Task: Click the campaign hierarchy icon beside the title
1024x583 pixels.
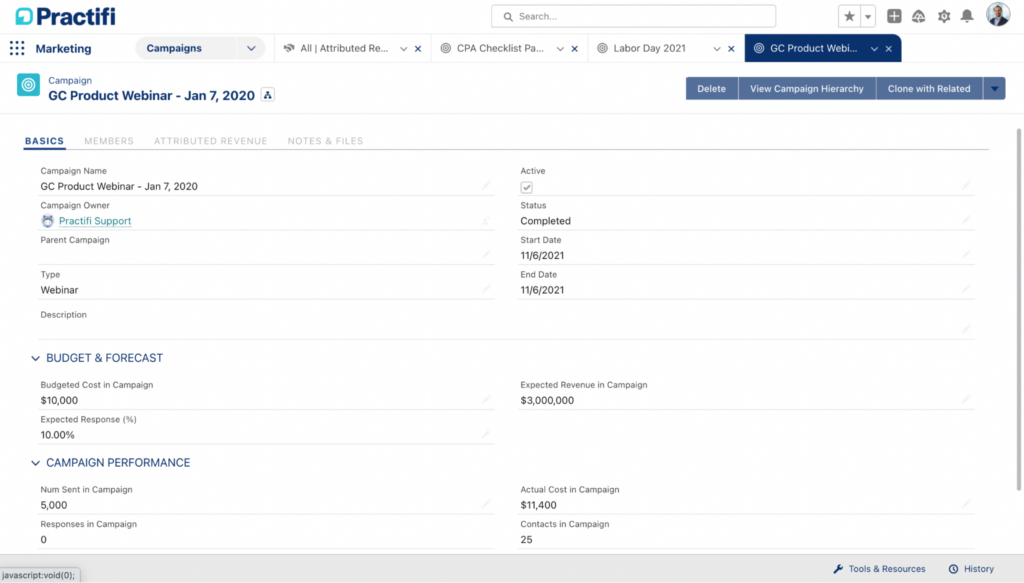Action: 267,94
